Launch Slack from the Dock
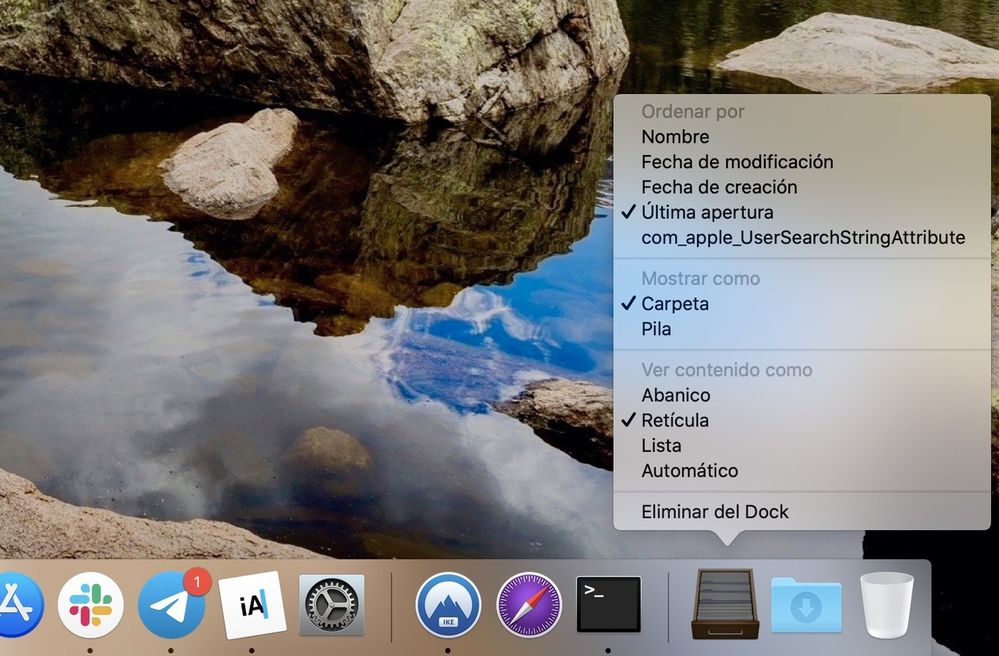Image resolution: width=999 pixels, height=656 pixels. (91, 605)
